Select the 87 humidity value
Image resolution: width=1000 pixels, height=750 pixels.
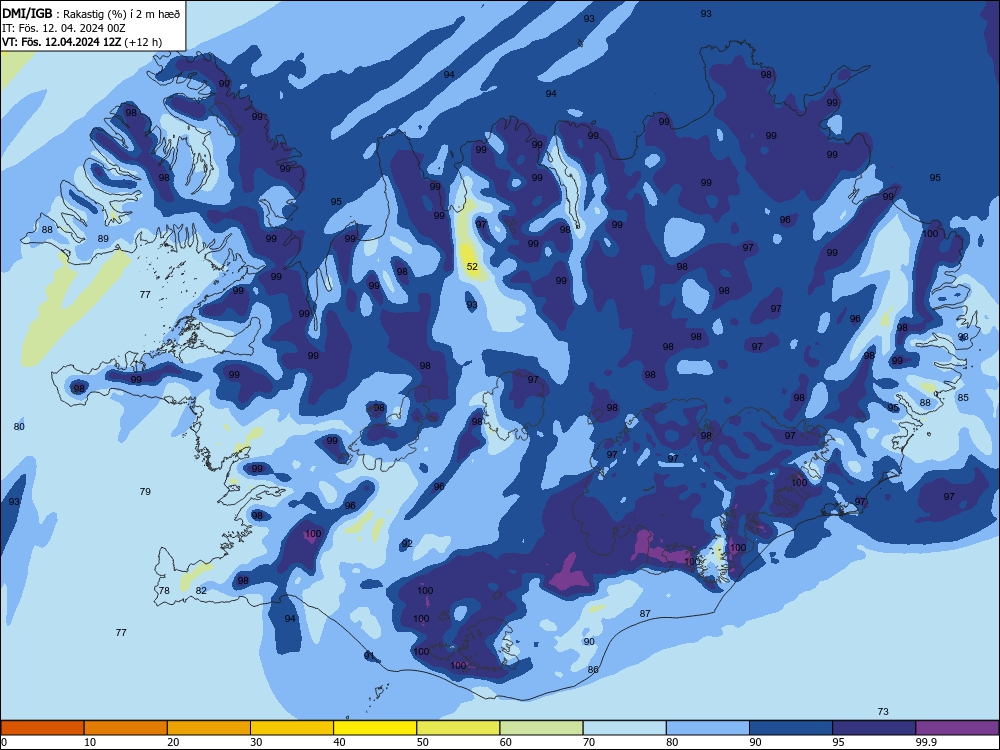645,614
